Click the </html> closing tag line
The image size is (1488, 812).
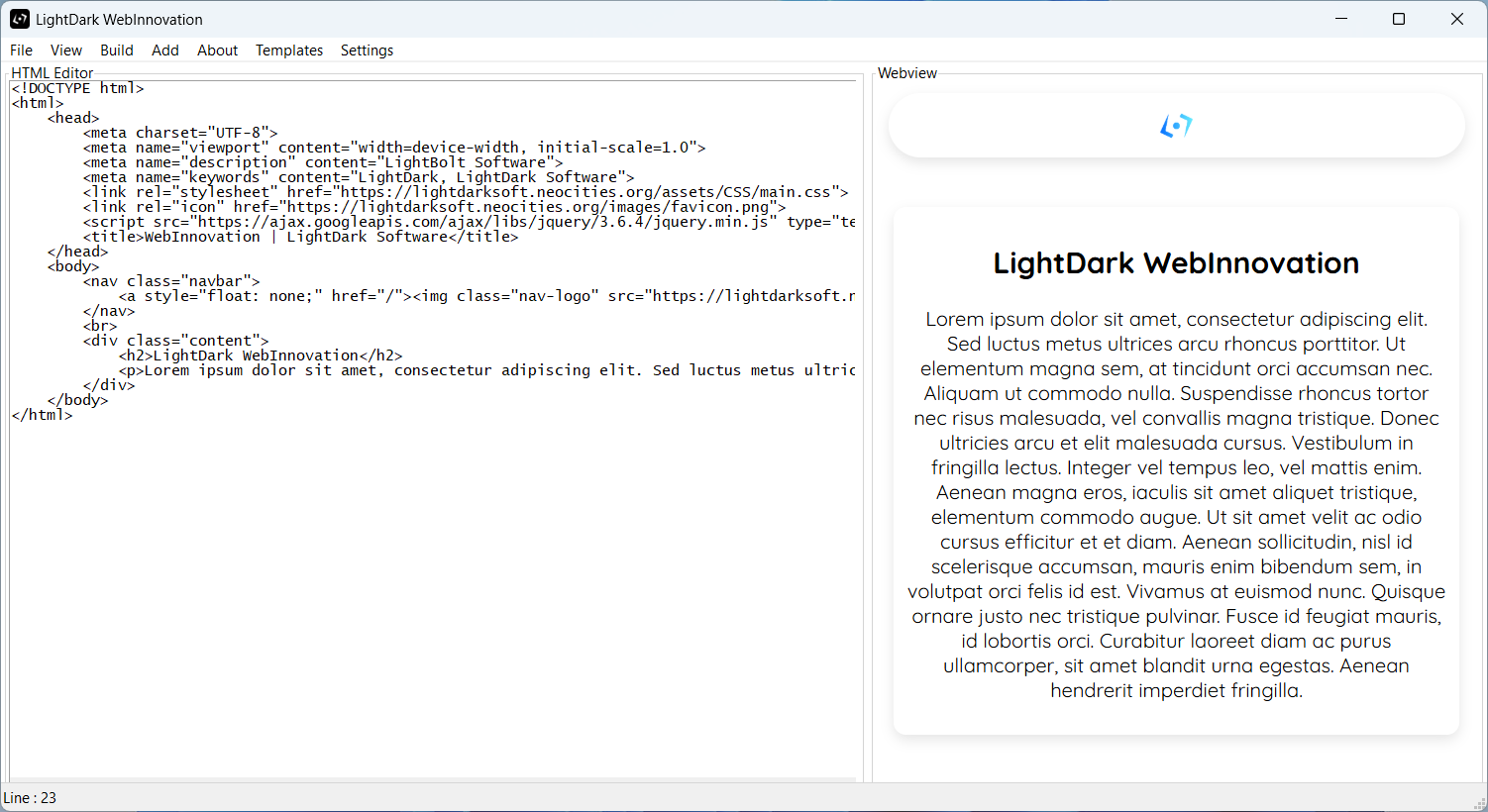pos(43,415)
